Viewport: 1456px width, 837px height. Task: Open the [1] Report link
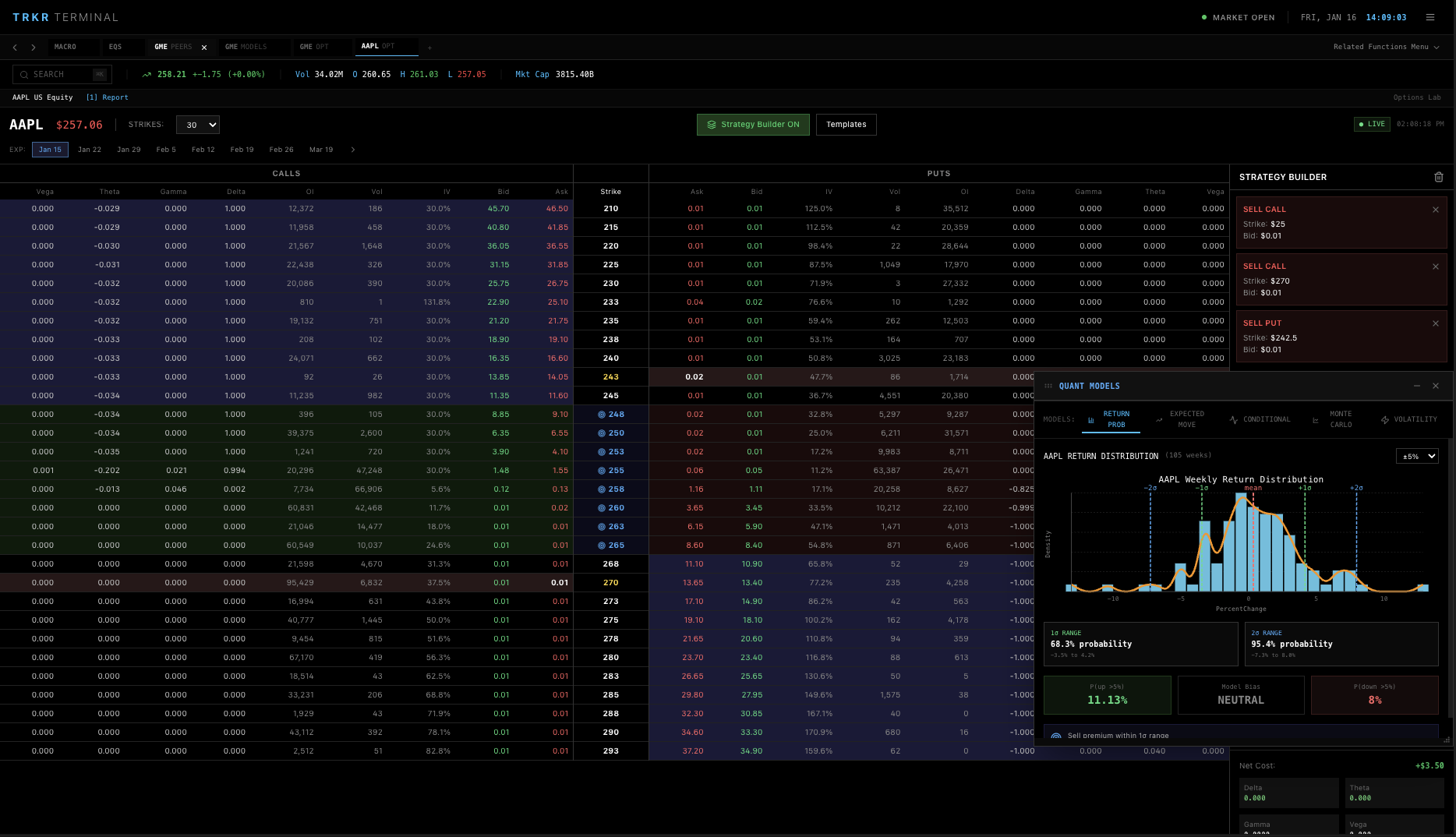107,97
